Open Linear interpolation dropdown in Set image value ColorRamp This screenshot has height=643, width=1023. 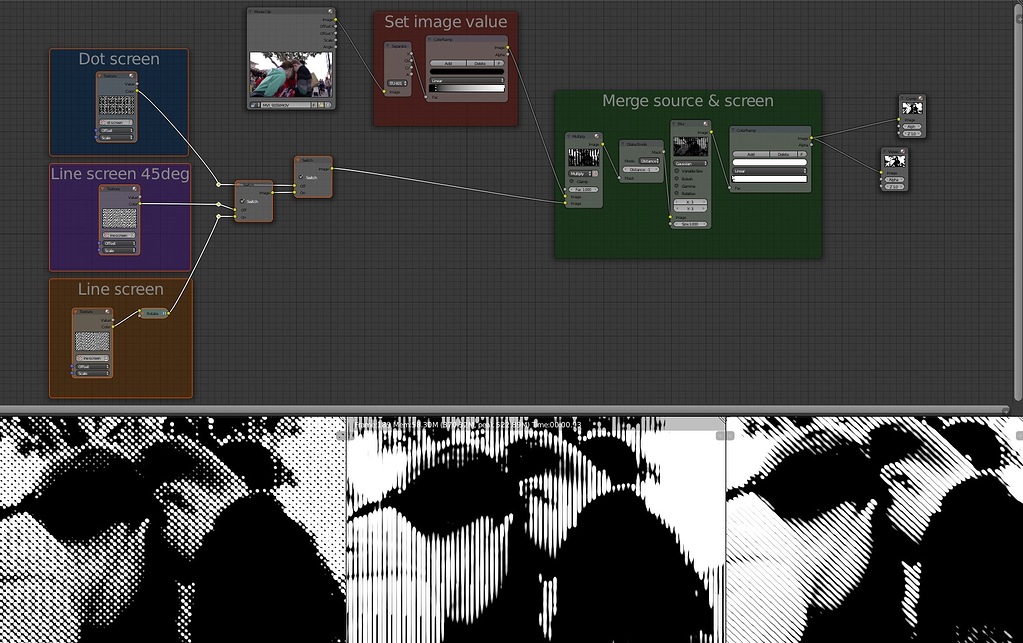click(x=467, y=80)
